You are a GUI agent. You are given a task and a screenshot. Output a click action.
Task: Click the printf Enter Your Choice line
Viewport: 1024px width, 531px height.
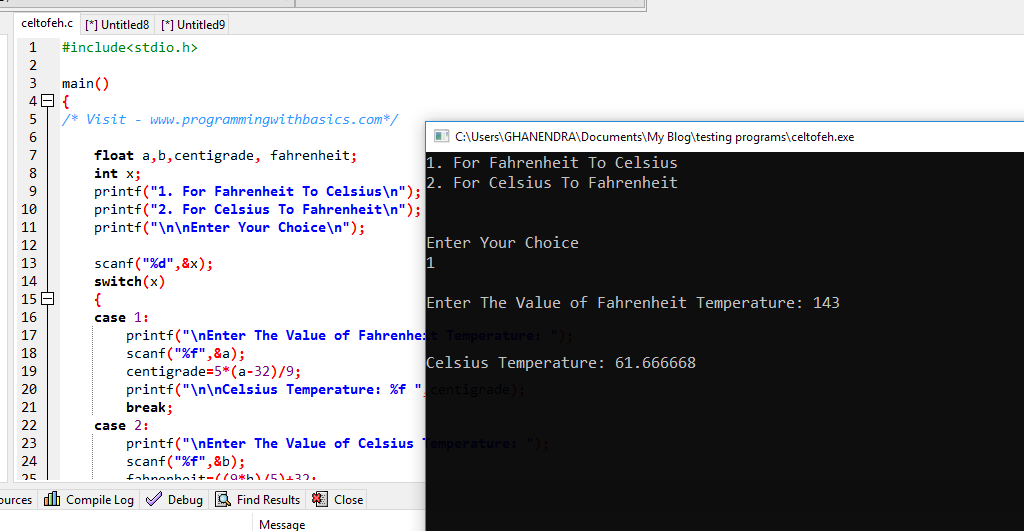coord(229,227)
